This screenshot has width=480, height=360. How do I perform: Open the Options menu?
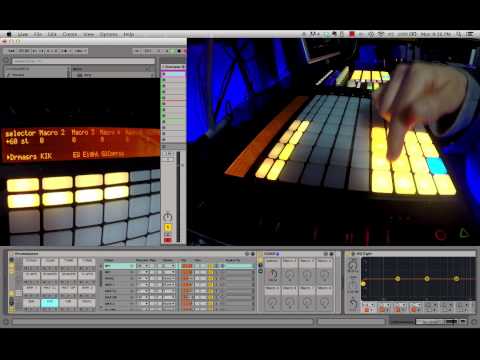point(109,34)
